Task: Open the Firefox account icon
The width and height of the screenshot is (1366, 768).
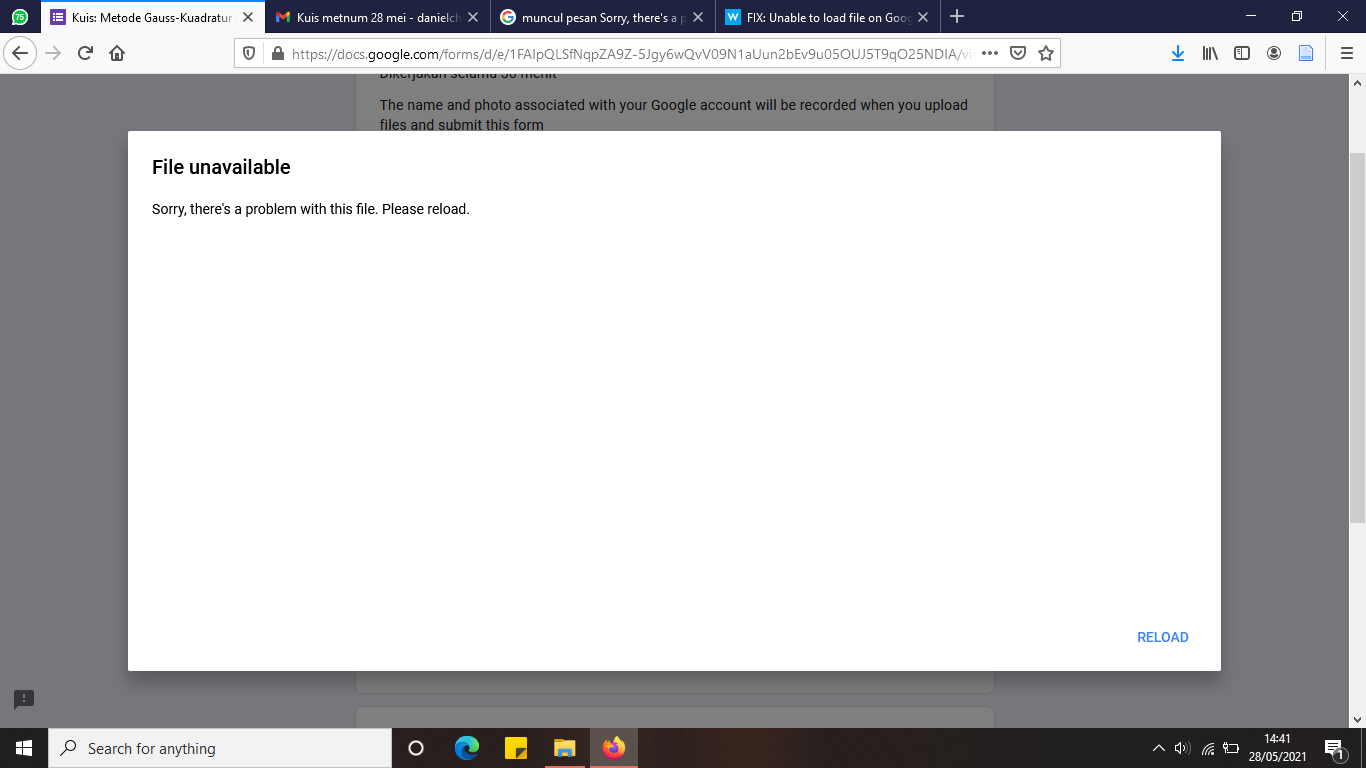Action: pos(1274,52)
